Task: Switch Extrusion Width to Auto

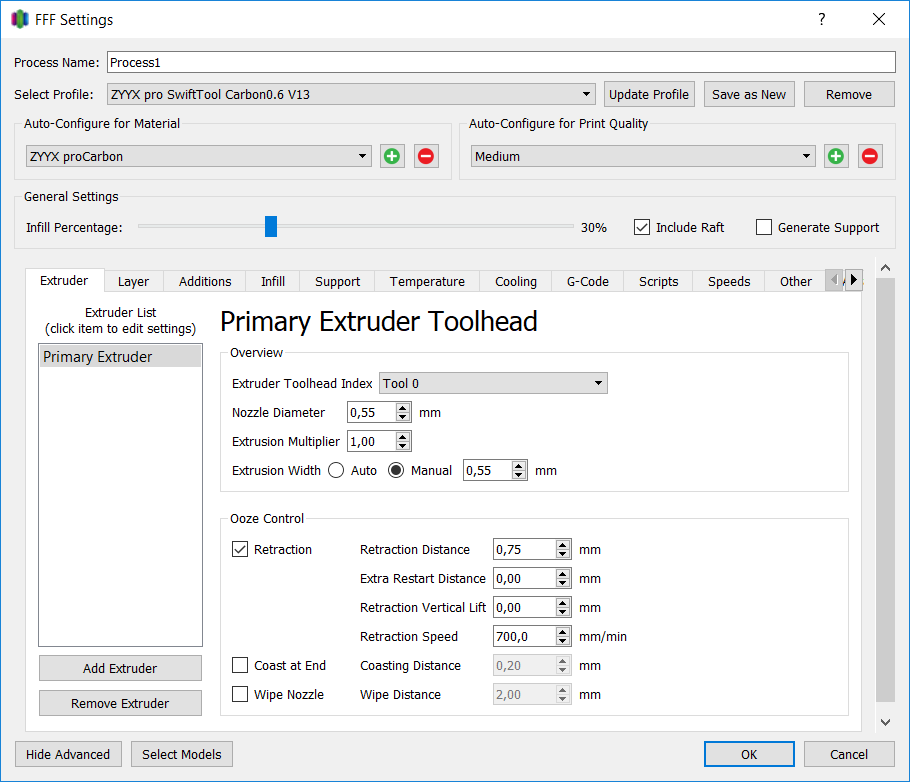Action: [x=335, y=470]
